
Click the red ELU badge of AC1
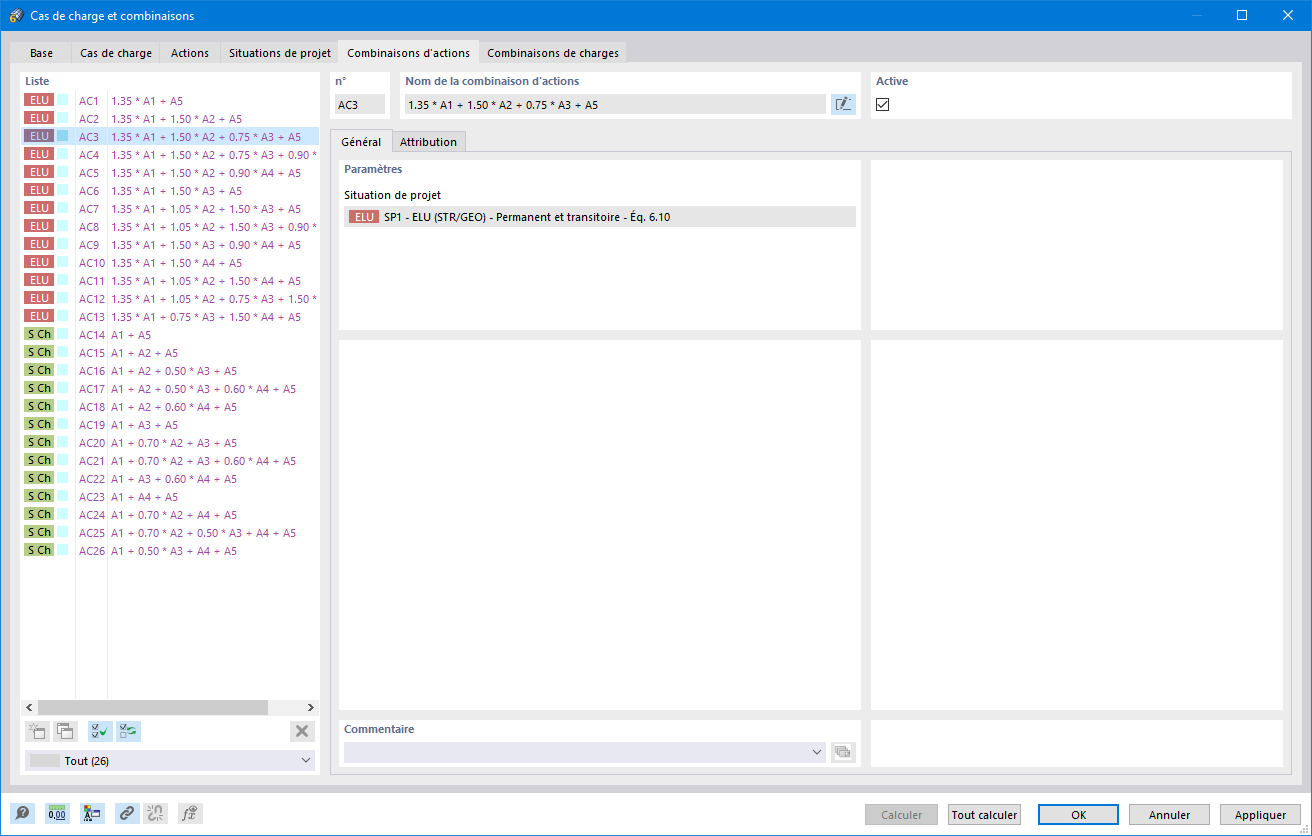(x=39, y=100)
